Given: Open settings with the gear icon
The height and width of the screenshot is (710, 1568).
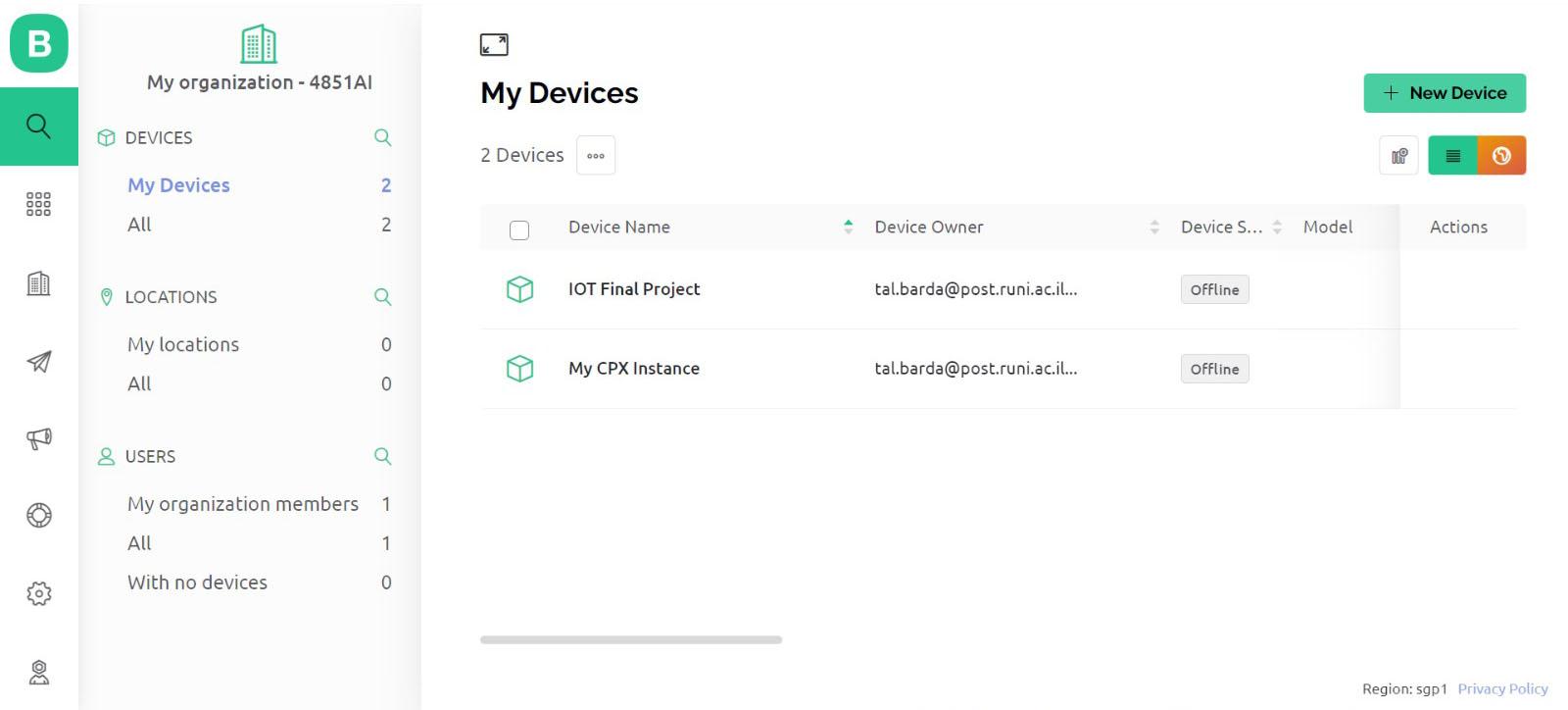Looking at the screenshot, I should coord(38,592).
